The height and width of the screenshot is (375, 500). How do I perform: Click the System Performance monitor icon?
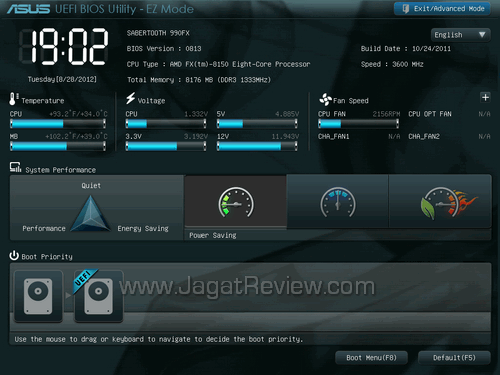tap(15, 167)
